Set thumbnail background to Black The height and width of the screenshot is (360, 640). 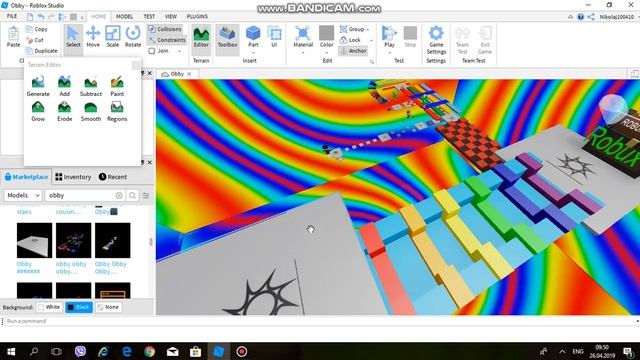(78, 307)
